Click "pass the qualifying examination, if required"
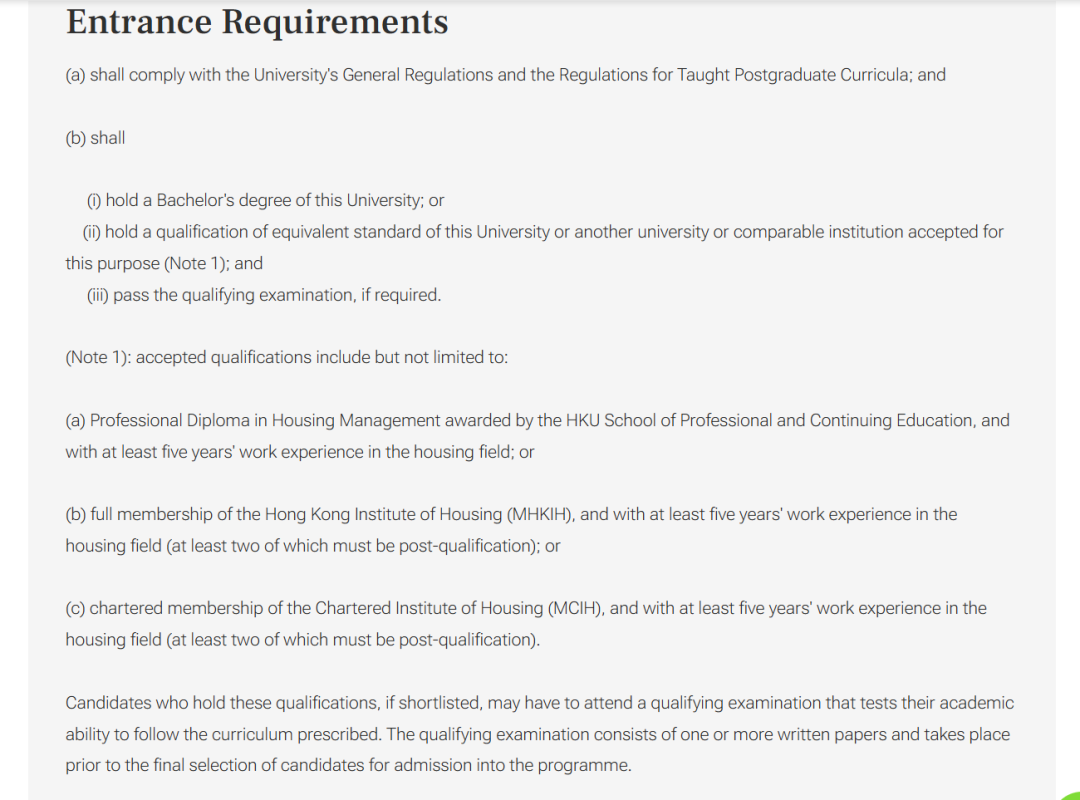The height and width of the screenshot is (800, 1080). pyautogui.click(x=276, y=295)
